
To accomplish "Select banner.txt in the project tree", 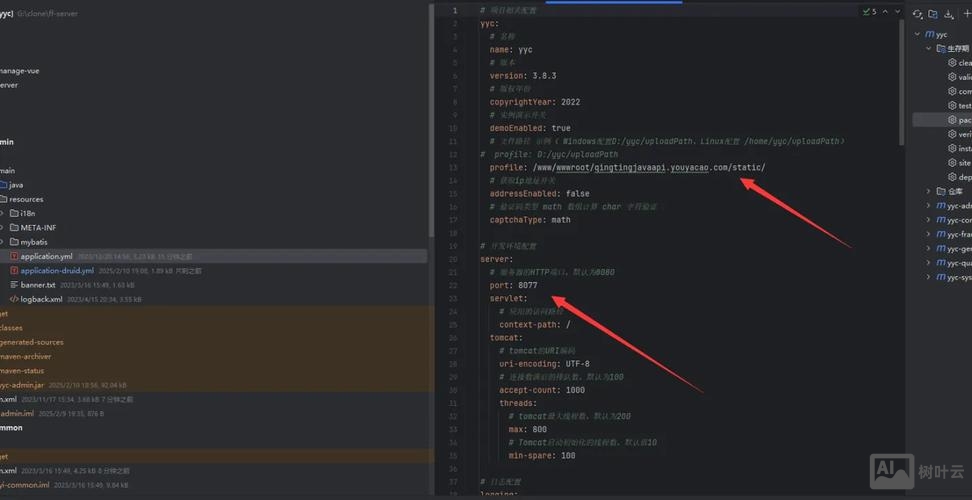I will pos(38,285).
